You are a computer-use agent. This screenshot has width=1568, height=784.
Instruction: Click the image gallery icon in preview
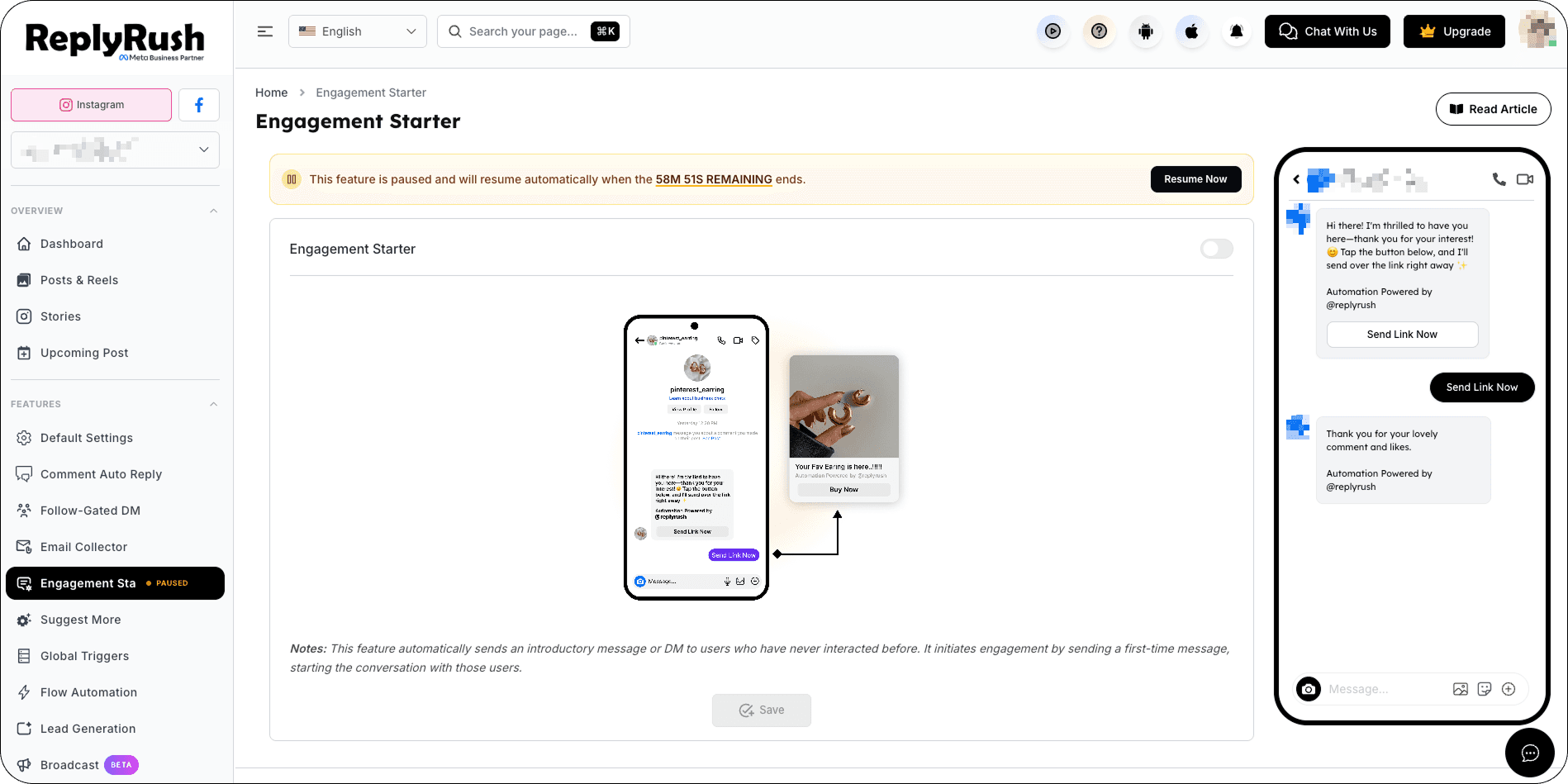coord(1461,689)
